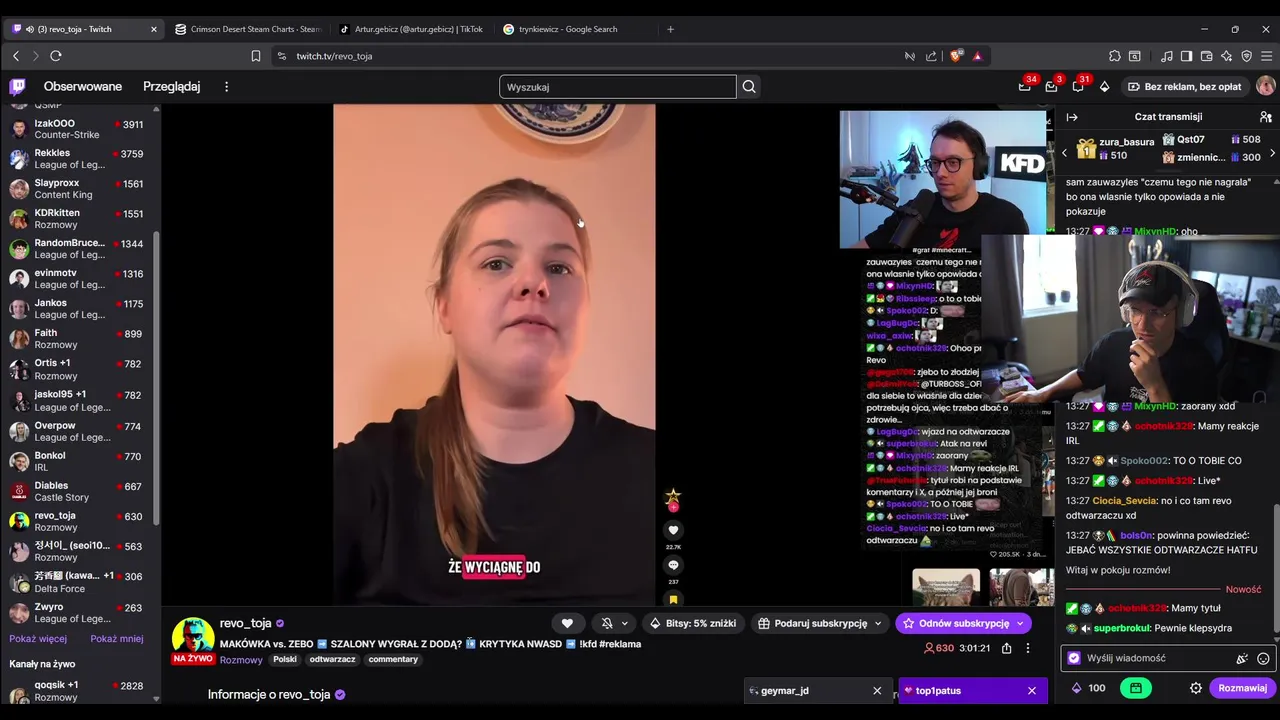Open the stream three-dot options menu

1027,648
